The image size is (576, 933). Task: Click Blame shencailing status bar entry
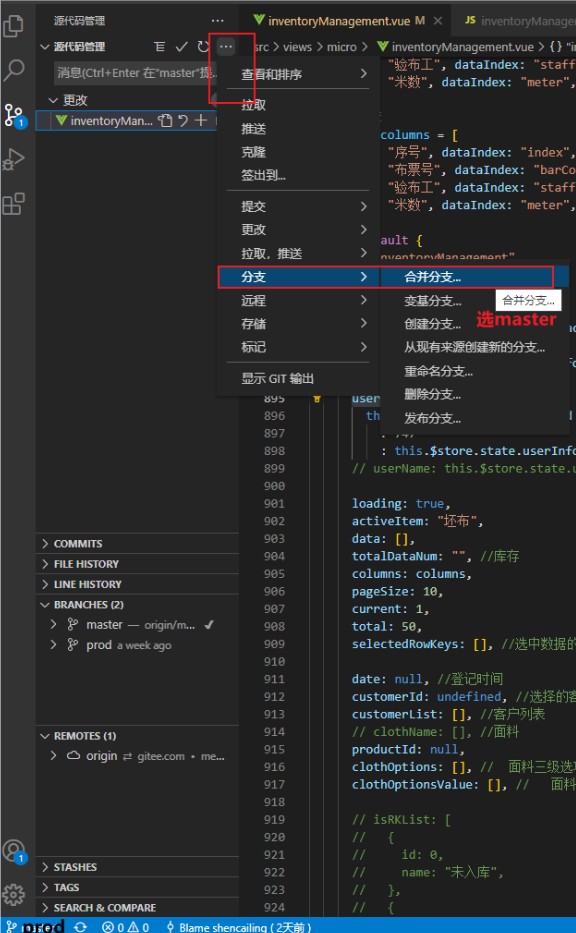238,926
